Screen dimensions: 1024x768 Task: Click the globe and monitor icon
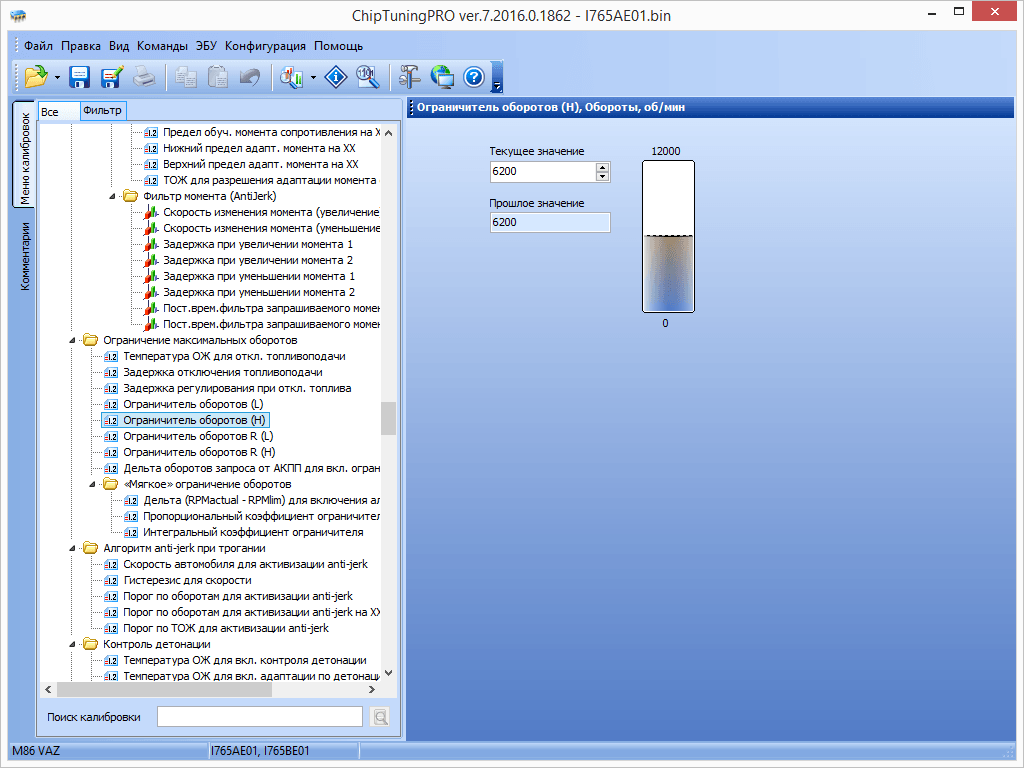[442, 77]
